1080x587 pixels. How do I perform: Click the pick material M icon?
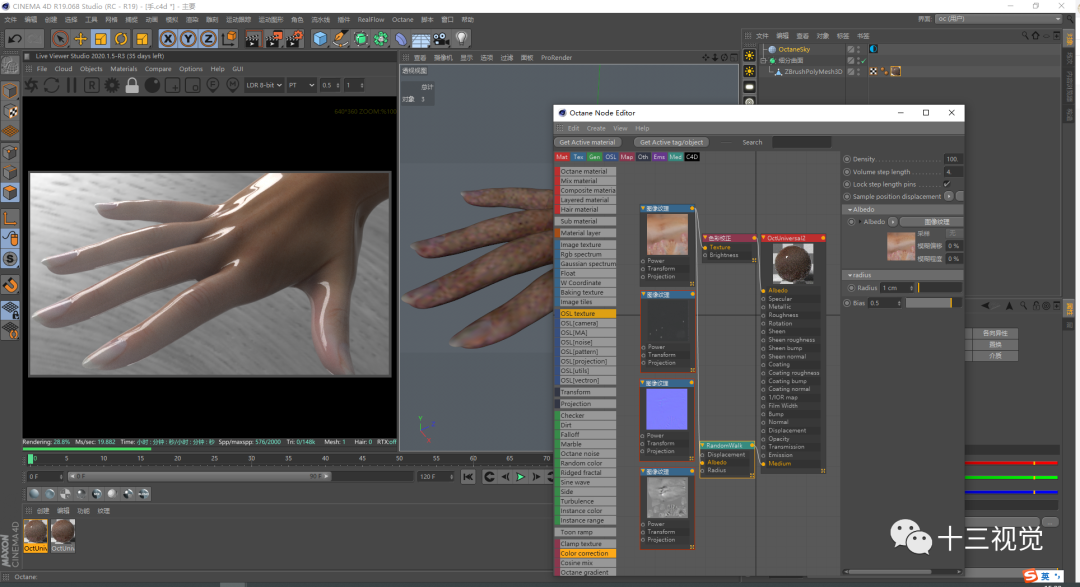[233, 85]
